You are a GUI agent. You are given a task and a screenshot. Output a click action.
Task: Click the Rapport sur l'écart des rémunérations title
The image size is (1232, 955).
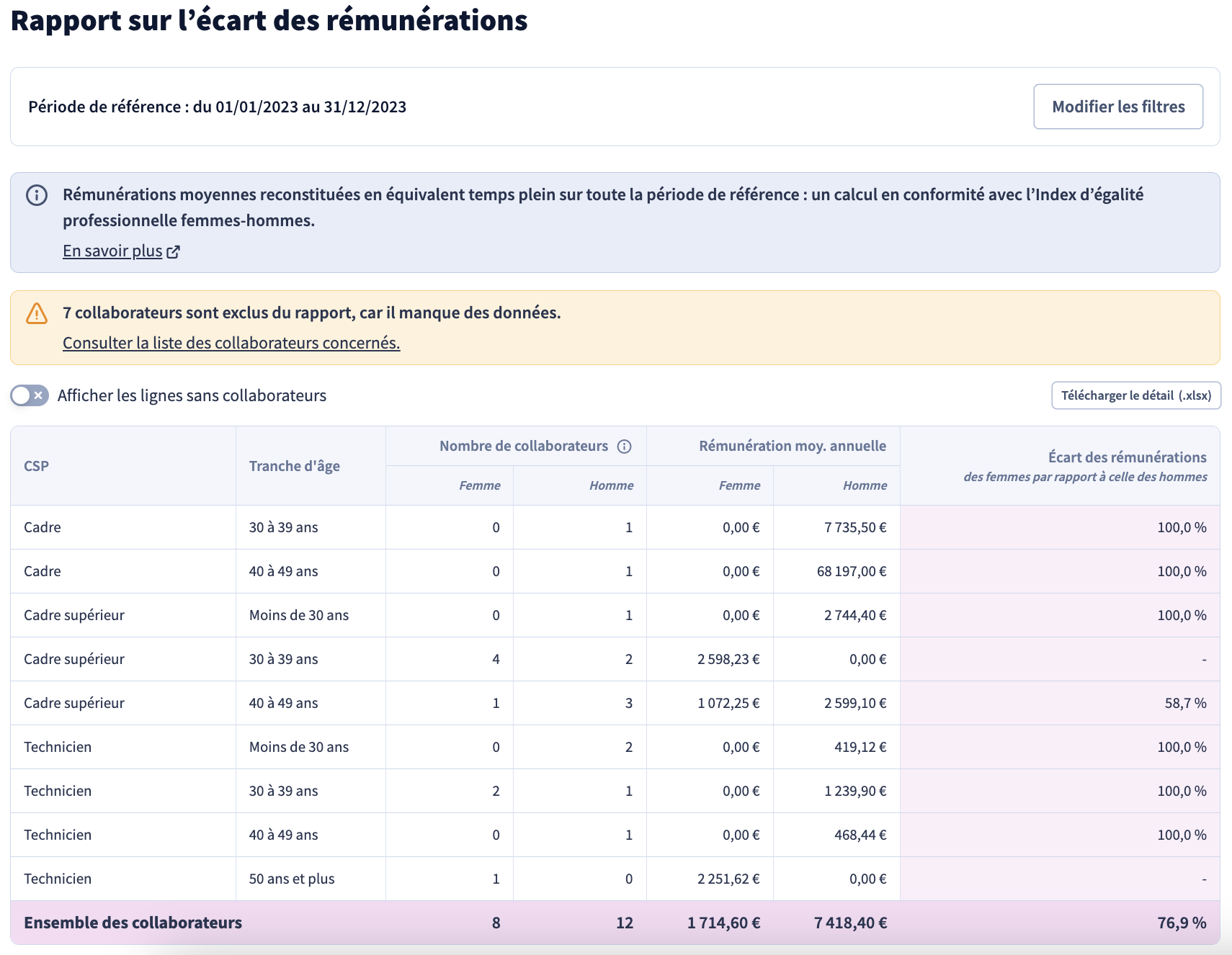coord(269,20)
